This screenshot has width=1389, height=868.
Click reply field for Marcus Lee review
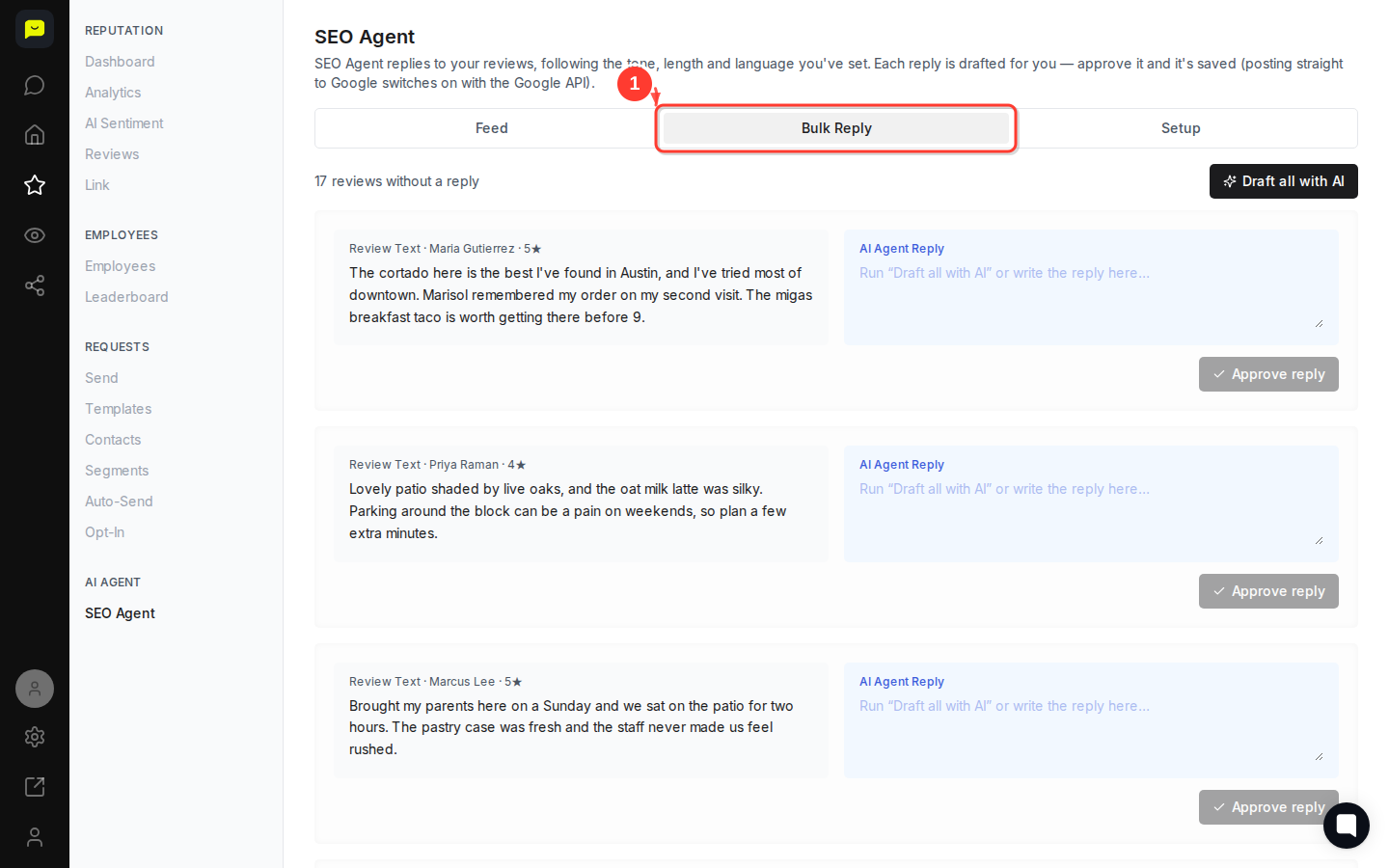1091,729
